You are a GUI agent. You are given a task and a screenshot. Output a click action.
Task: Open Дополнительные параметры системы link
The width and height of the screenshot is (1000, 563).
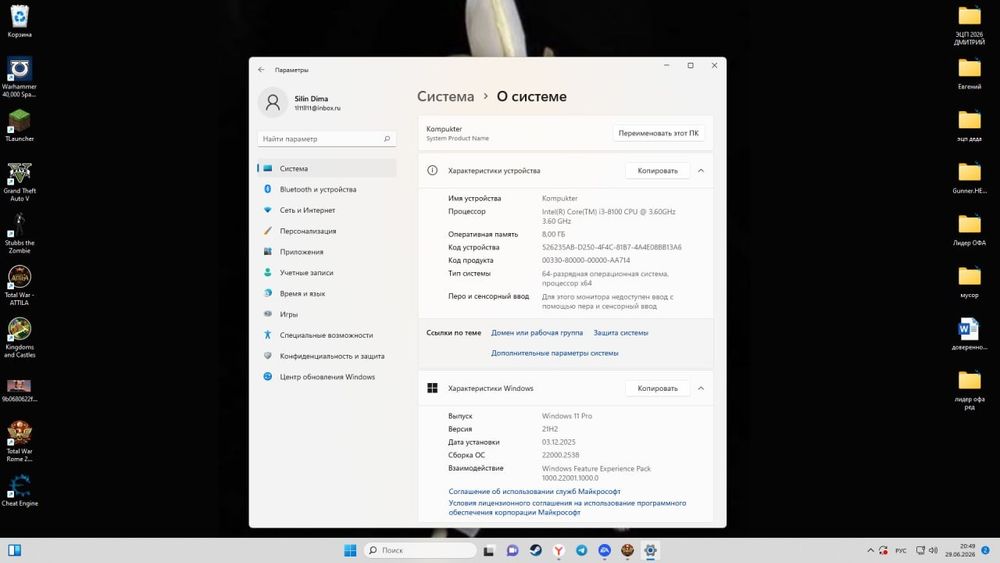555,353
